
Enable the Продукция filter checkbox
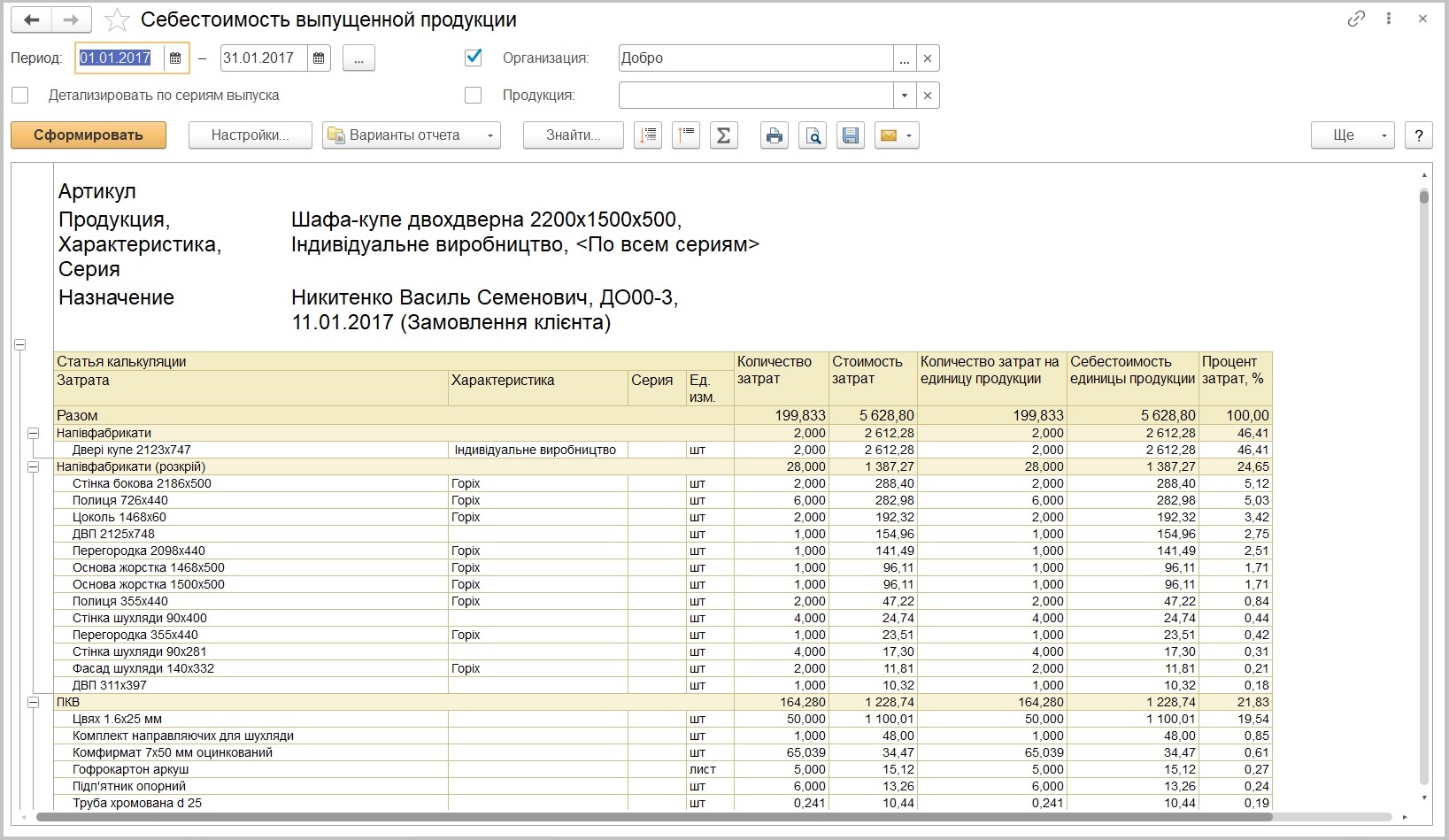tap(474, 95)
